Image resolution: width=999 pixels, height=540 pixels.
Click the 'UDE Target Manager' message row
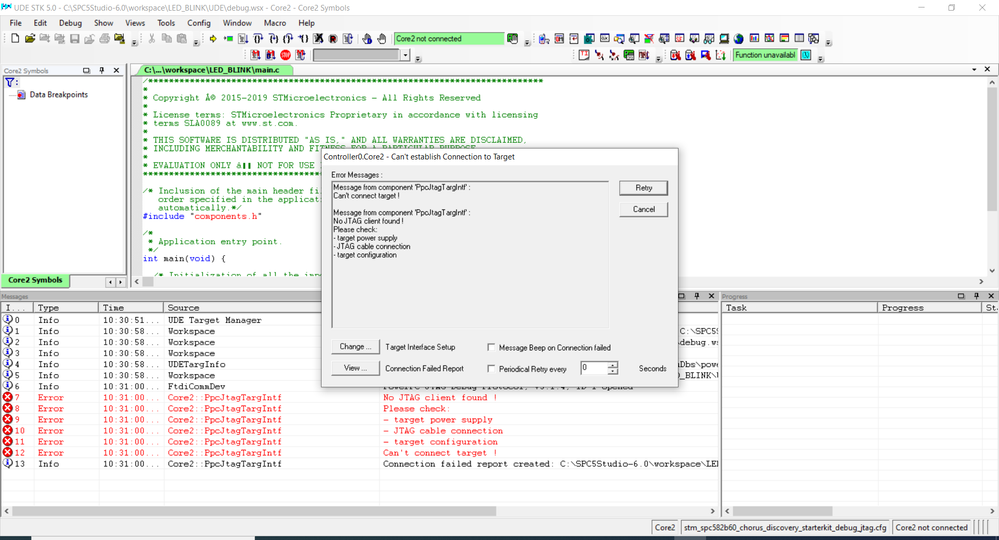coord(359,320)
